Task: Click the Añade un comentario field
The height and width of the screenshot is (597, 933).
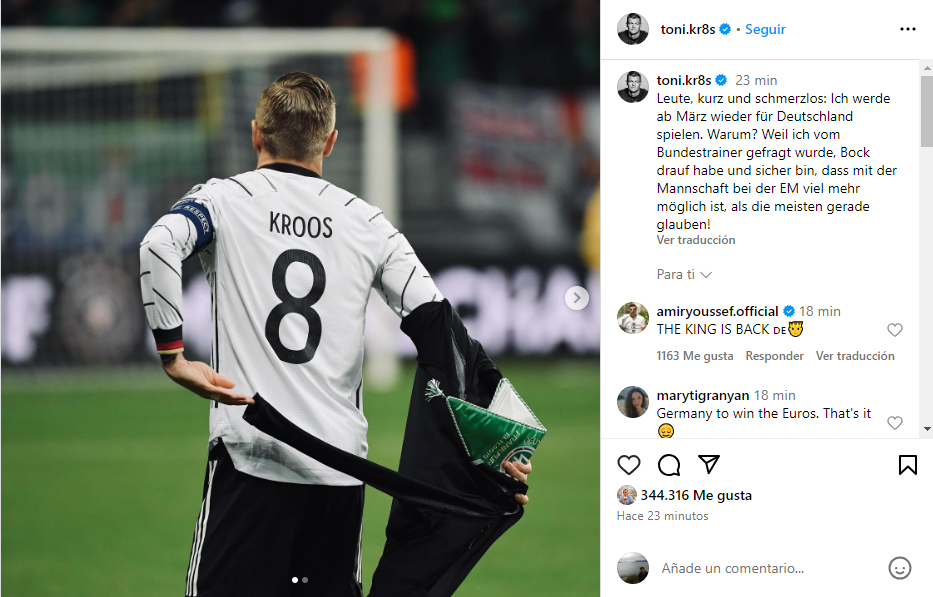Action: coord(768,568)
